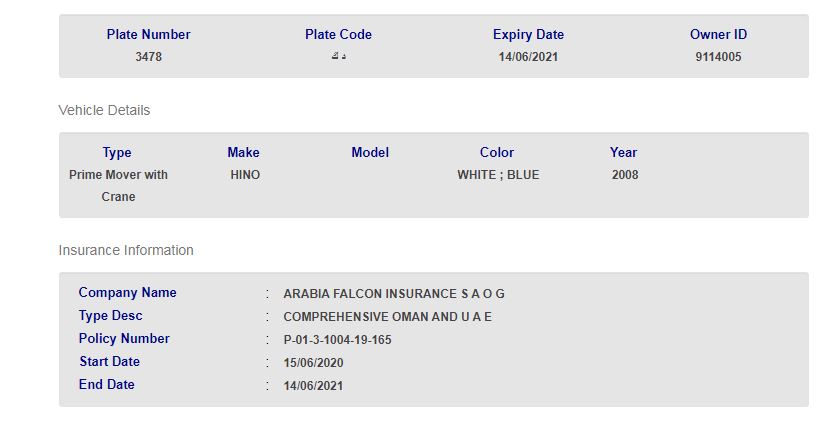Select the WHITE ; BLUE color value
The width and height of the screenshot is (836, 421).
tap(498, 175)
